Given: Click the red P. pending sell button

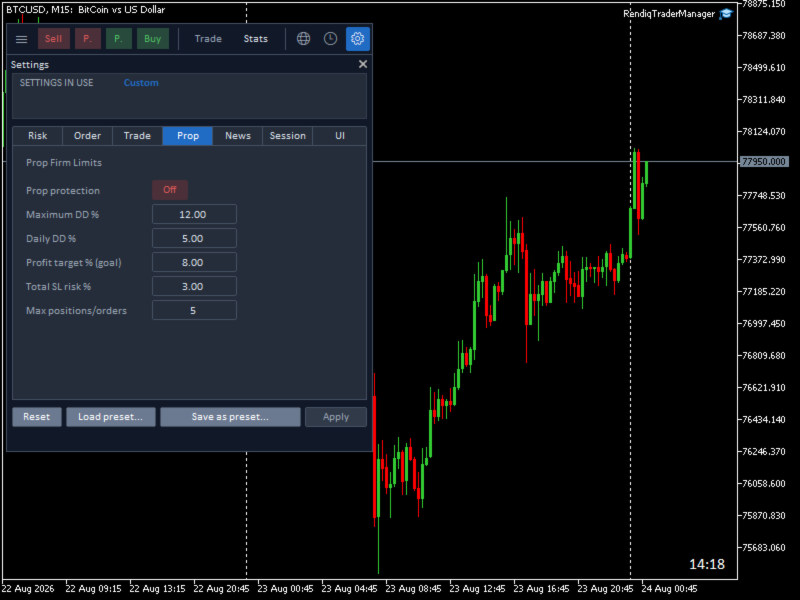Looking at the screenshot, I should pyautogui.click(x=88, y=39).
